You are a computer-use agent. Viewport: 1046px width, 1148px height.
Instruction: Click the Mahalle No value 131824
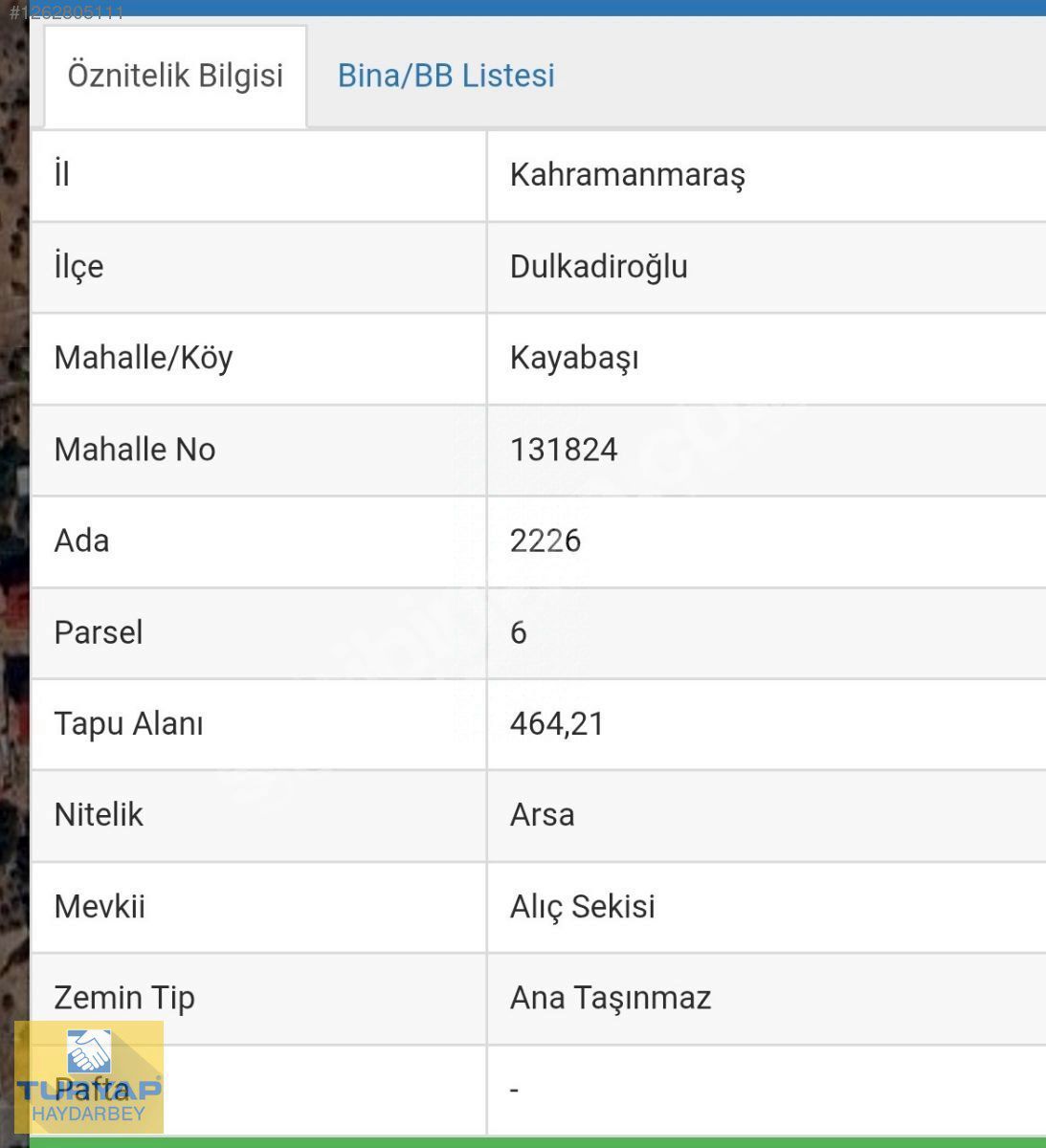point(564,450)
